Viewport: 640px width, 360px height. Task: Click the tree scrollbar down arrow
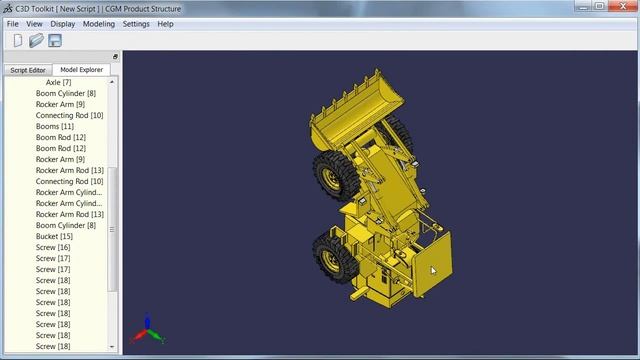tap(112, 347)
